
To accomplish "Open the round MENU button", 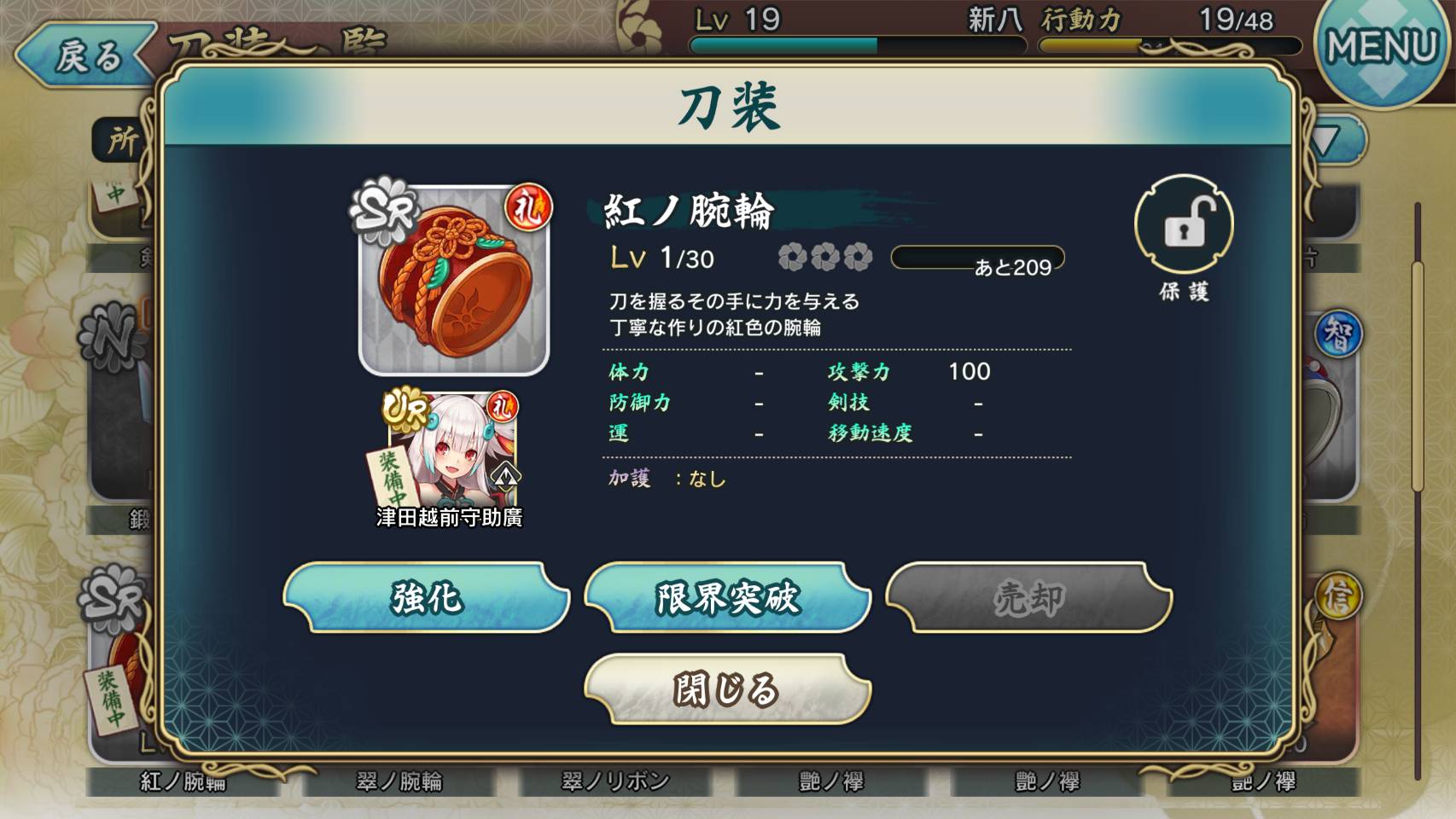I will pyautogui.click(x=1380, y=47).
